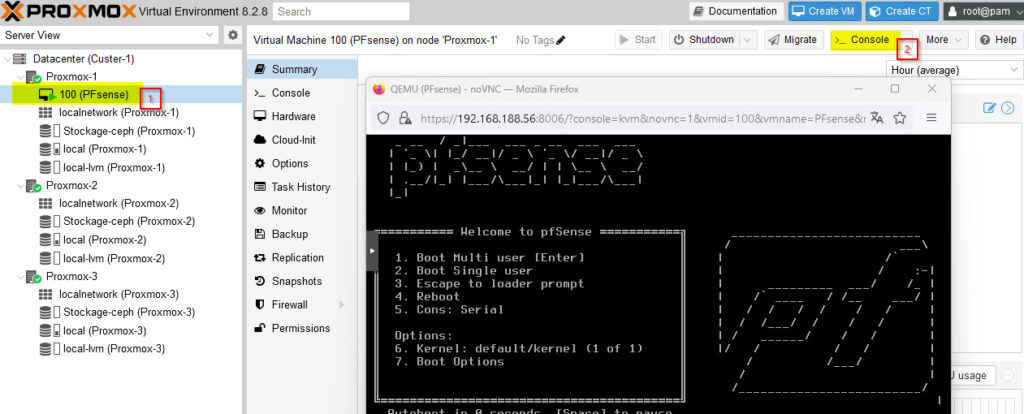
Task: Select Proxmox-2 node in tree
Action: pyautogui.click(x=71, y=185)
